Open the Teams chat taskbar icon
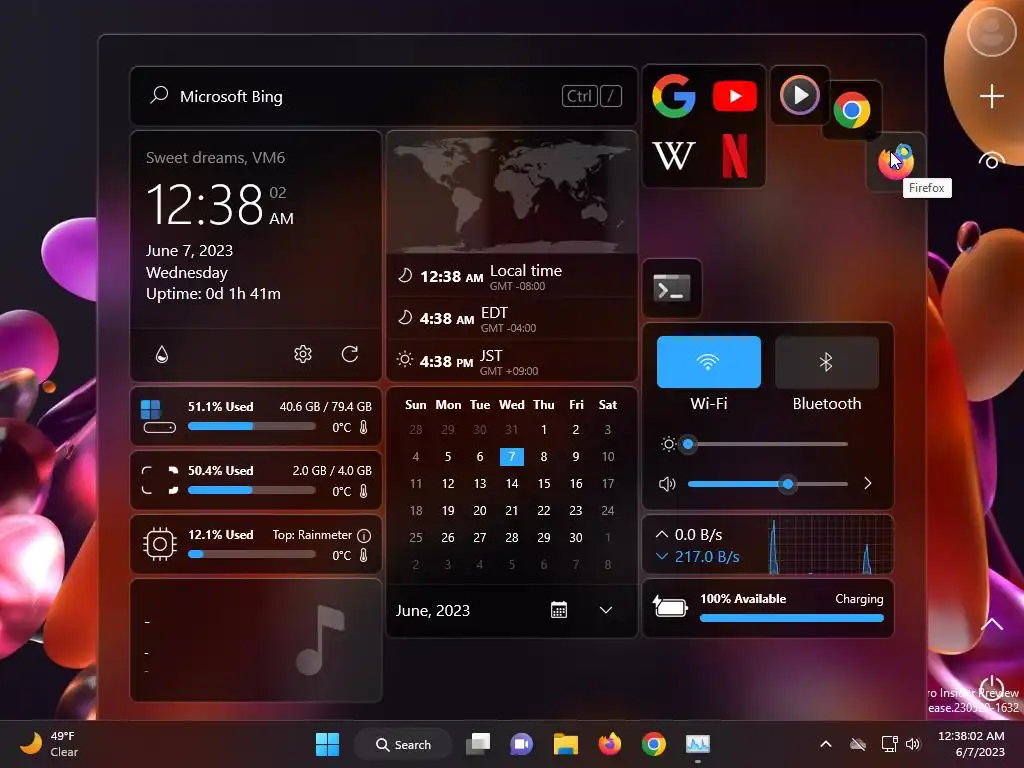1024x768 pixels. point(521,744)
